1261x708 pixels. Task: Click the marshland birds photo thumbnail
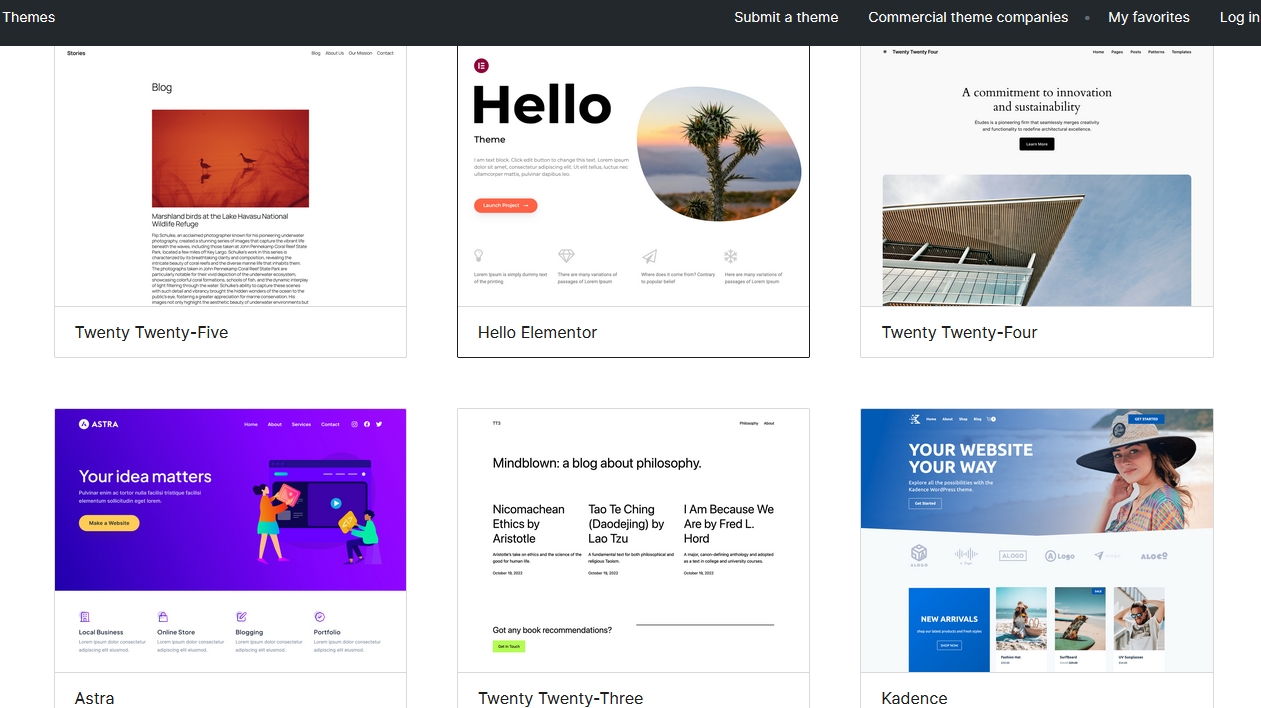(x=230, y=158)
